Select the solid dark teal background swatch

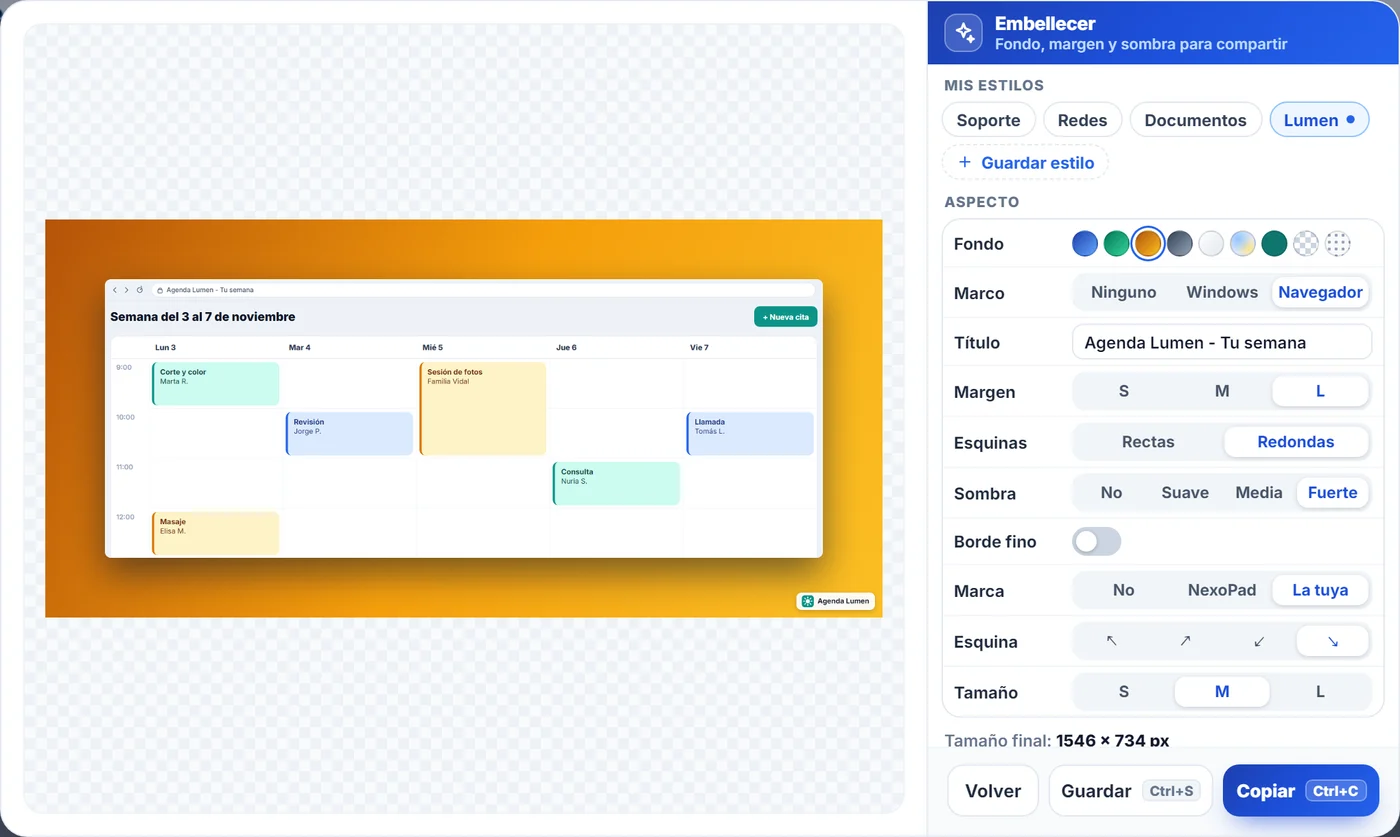tap(1274, 243)
